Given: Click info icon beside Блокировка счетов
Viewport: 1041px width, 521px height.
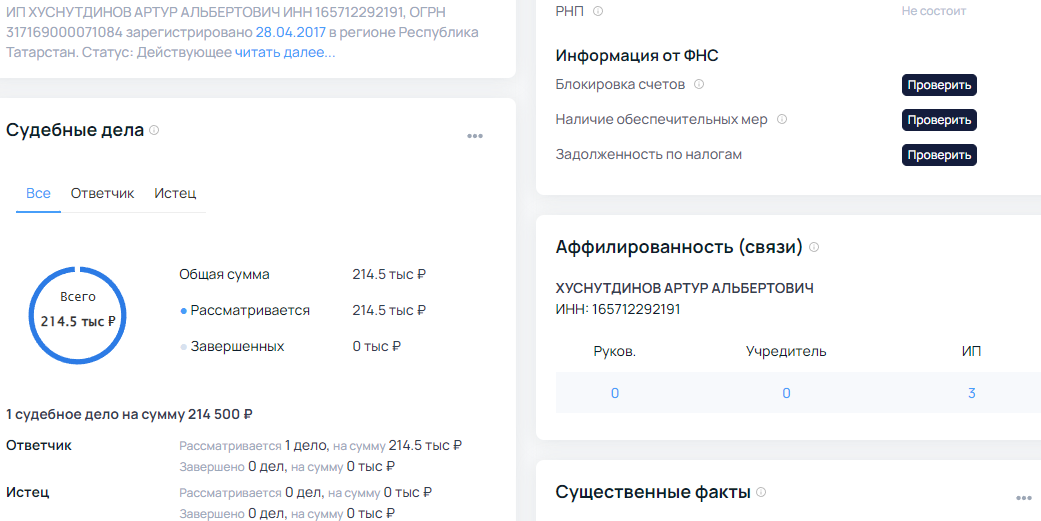Looking at the screenshot, I should pos(698,84).
